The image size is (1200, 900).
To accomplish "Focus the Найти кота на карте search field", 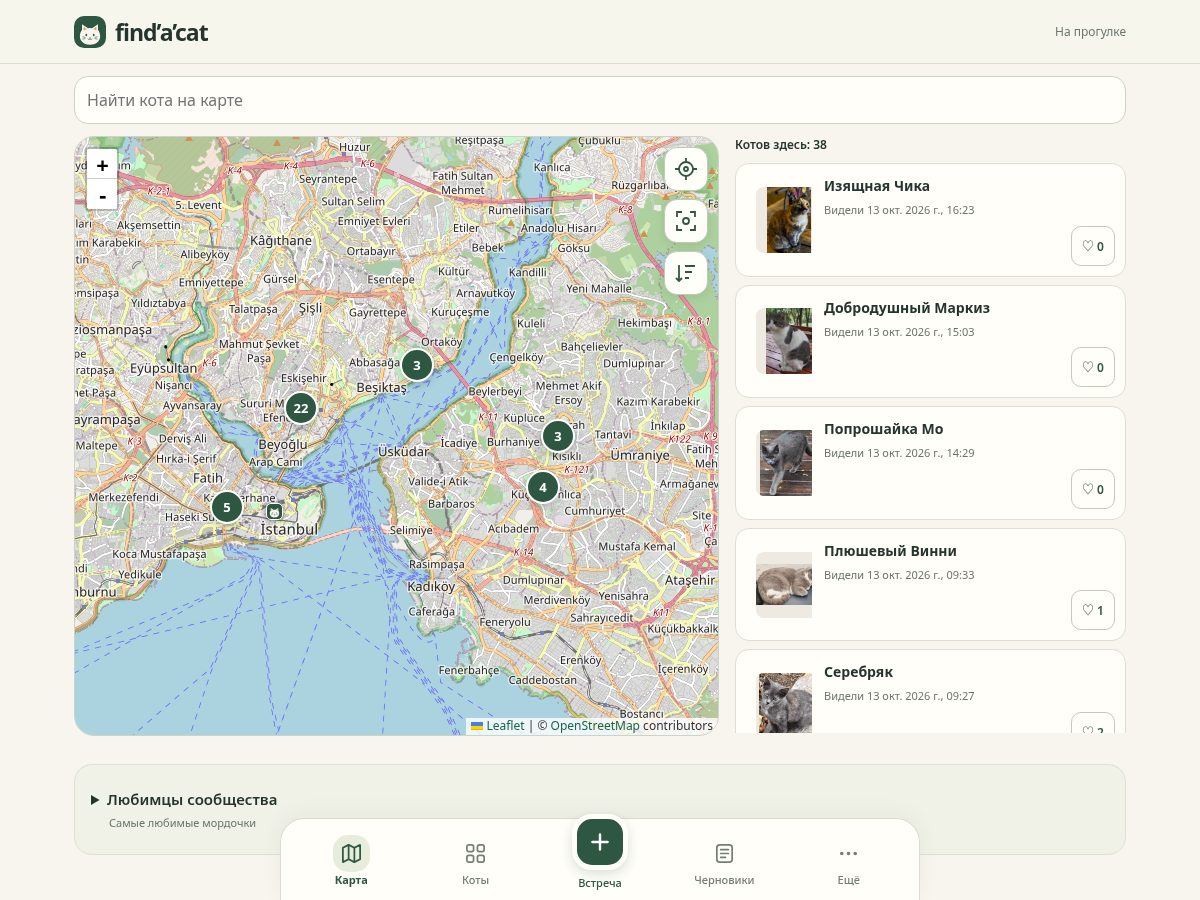I will pyautogui.click(x=600, y=100).
